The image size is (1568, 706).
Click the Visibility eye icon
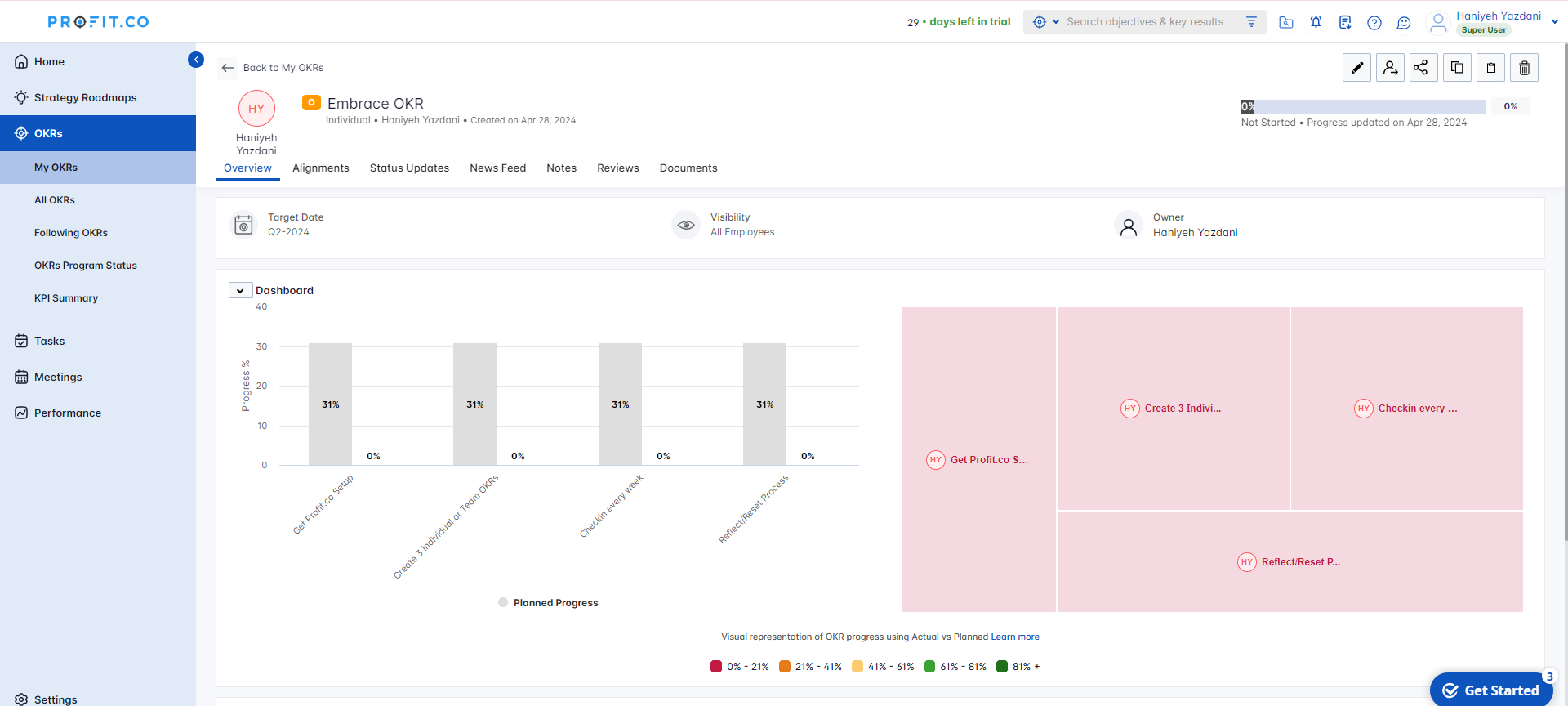pyautogui.click(x=686, y=225)
